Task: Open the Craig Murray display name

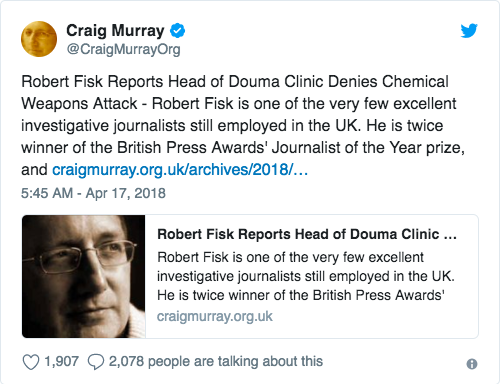Action: pos(115,31)
